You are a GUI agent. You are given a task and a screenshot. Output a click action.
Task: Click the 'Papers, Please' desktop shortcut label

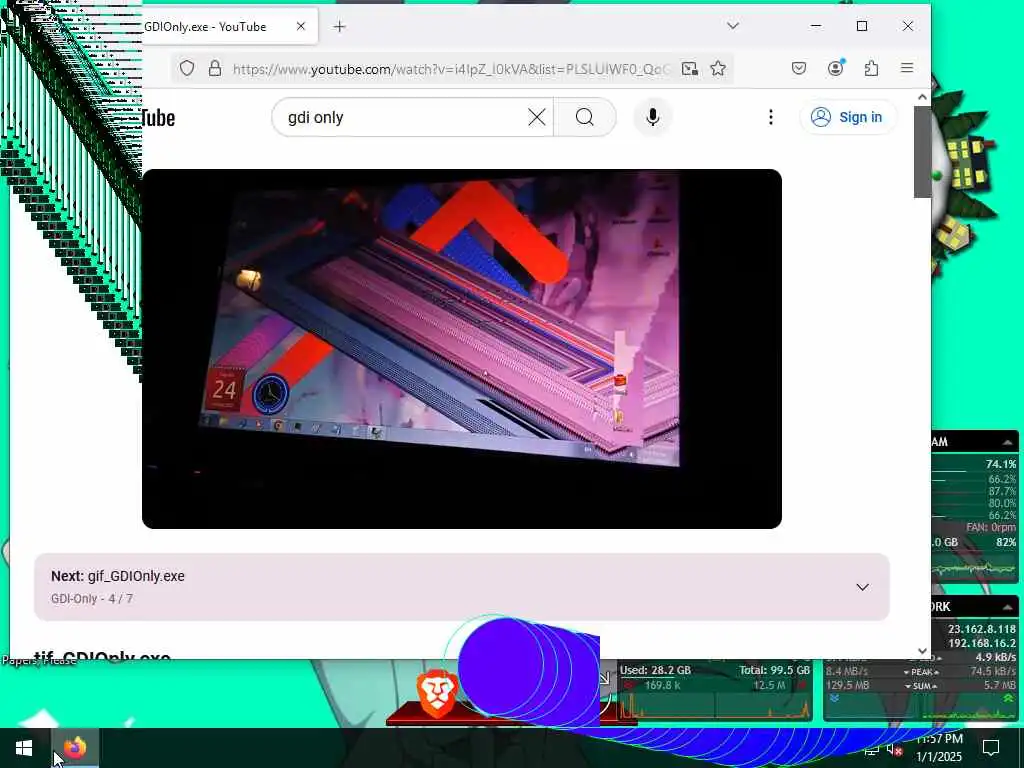(39, 661)
